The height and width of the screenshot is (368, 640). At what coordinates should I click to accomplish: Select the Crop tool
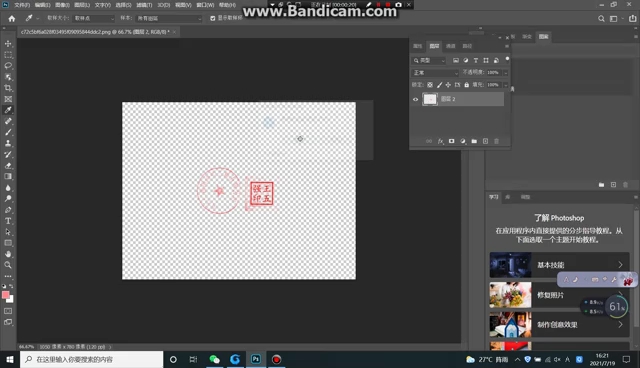(x=8, y=88)
